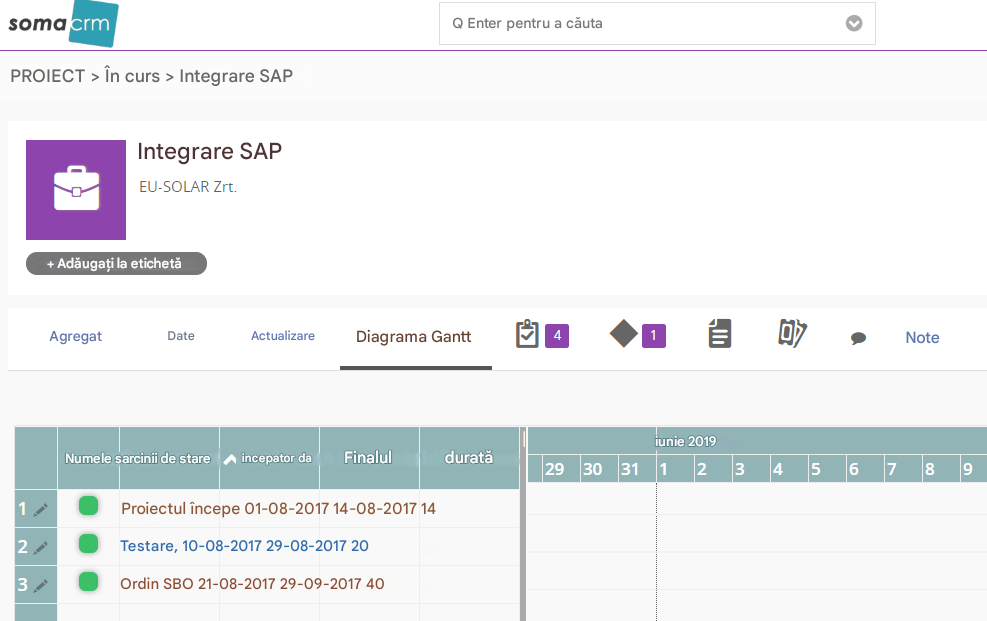987x621 pixels.
Task: Click row number 2 in task grid
Action: [x=23, y=546]
